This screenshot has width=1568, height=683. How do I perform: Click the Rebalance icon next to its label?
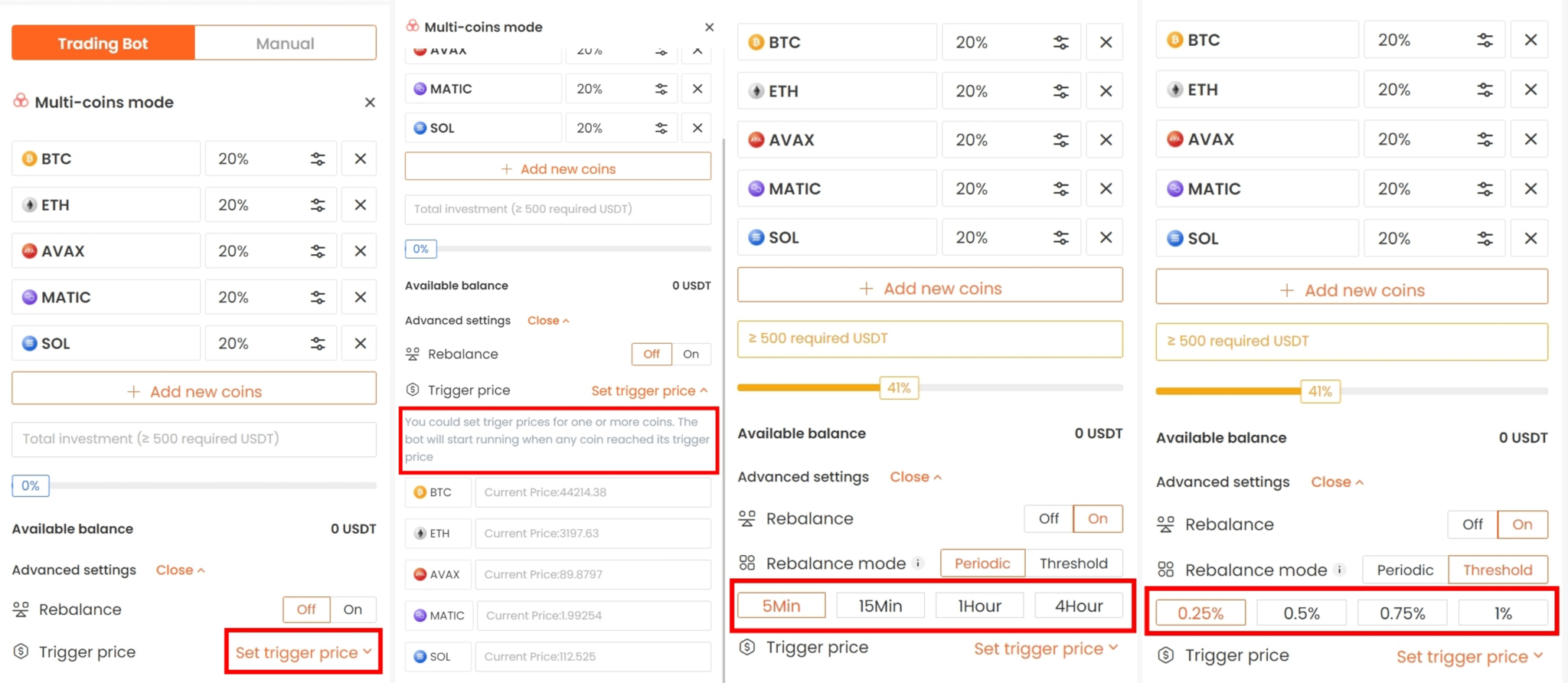tap(22, 609)
